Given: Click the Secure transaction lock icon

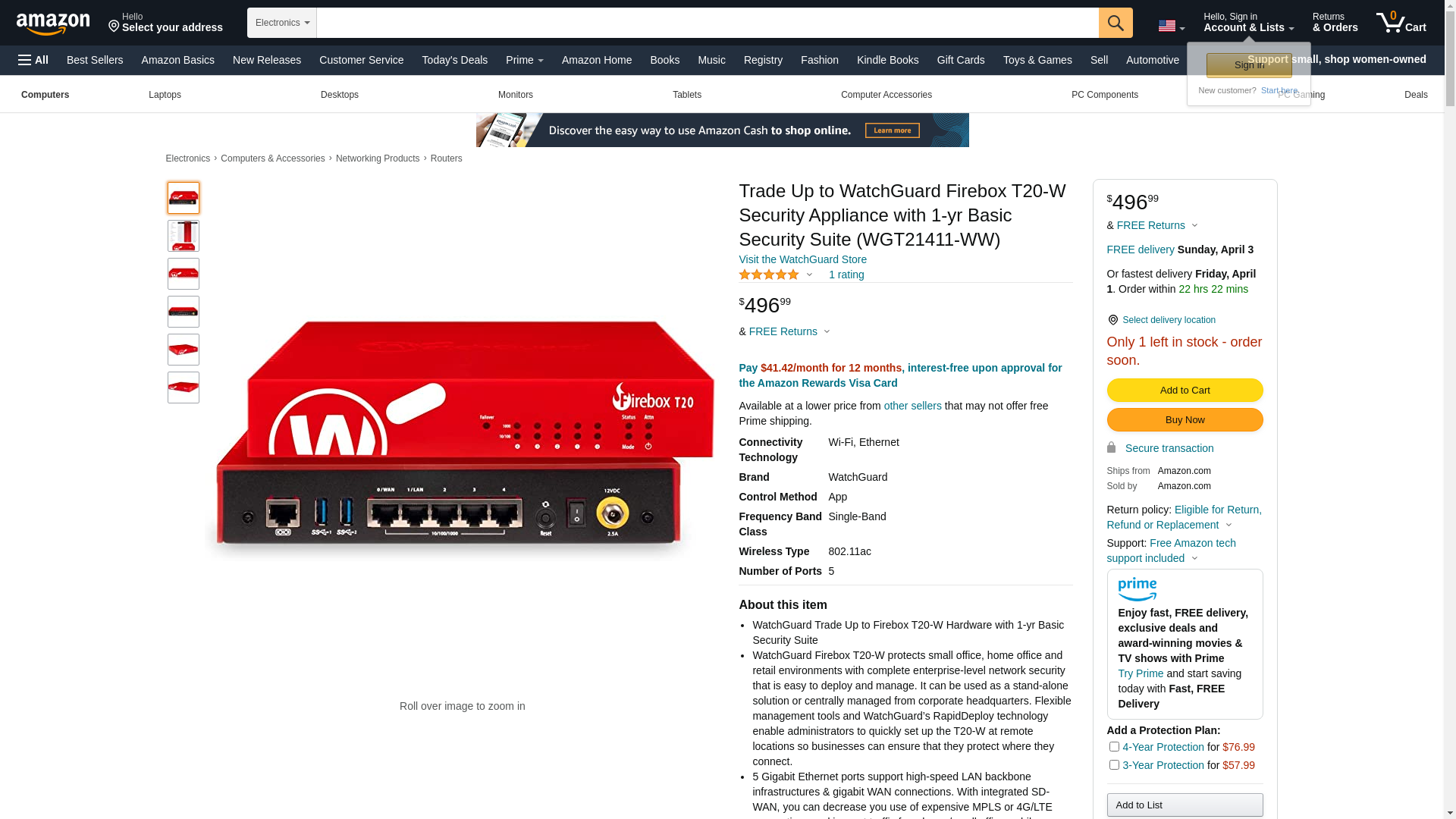Looking at the screenshot, I should pyautogui.click(x=1112, y=447).
